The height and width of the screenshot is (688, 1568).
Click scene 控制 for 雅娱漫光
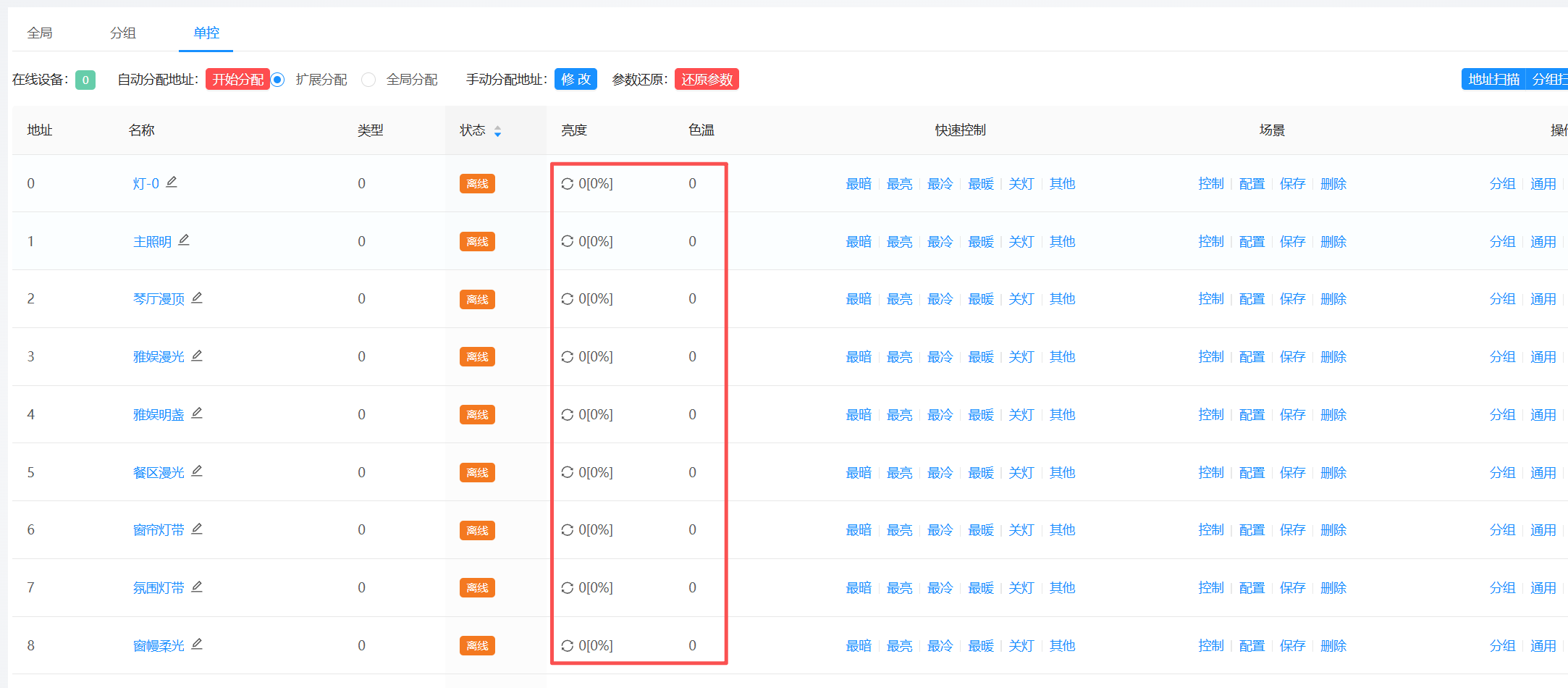coord(1211,357)
